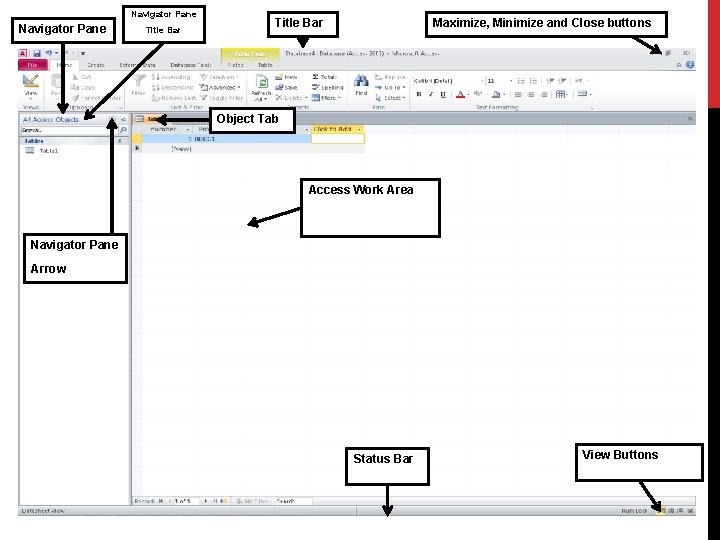Click Save record button in Records group
720x540 pixels.
pyautogui.click(x=287, y=87)
